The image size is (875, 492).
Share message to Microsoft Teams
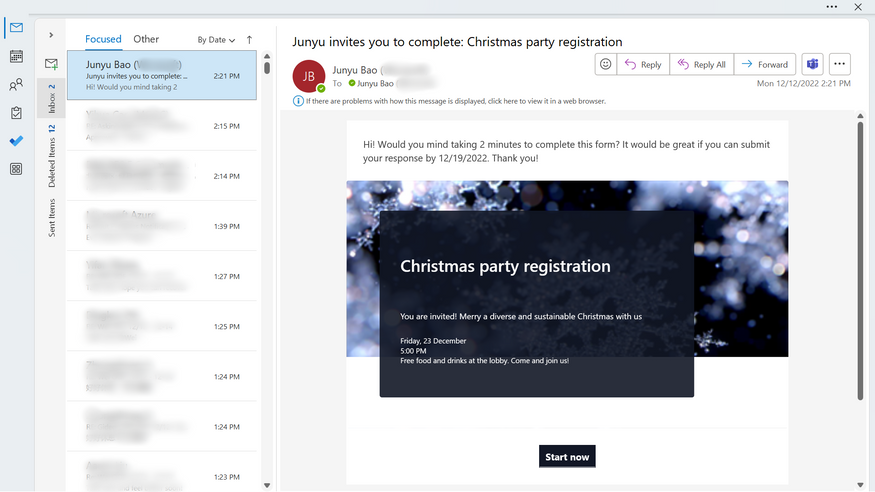coord(812,64)
